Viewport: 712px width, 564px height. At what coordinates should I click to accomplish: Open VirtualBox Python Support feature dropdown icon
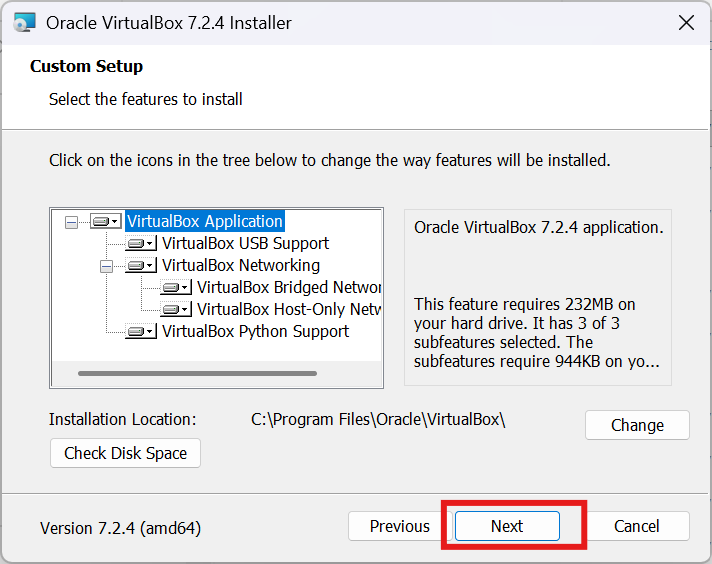click(141, 331)
